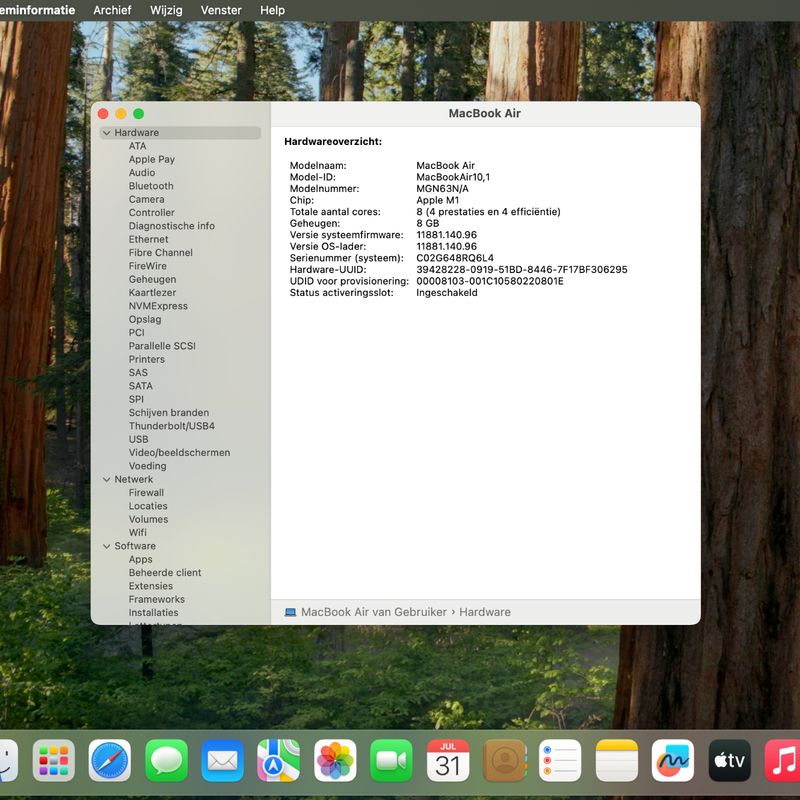The height and width of the screenshot is (800, 800).
Task: Open Apple TV app in Dock
Action: (x=730, y=760)
